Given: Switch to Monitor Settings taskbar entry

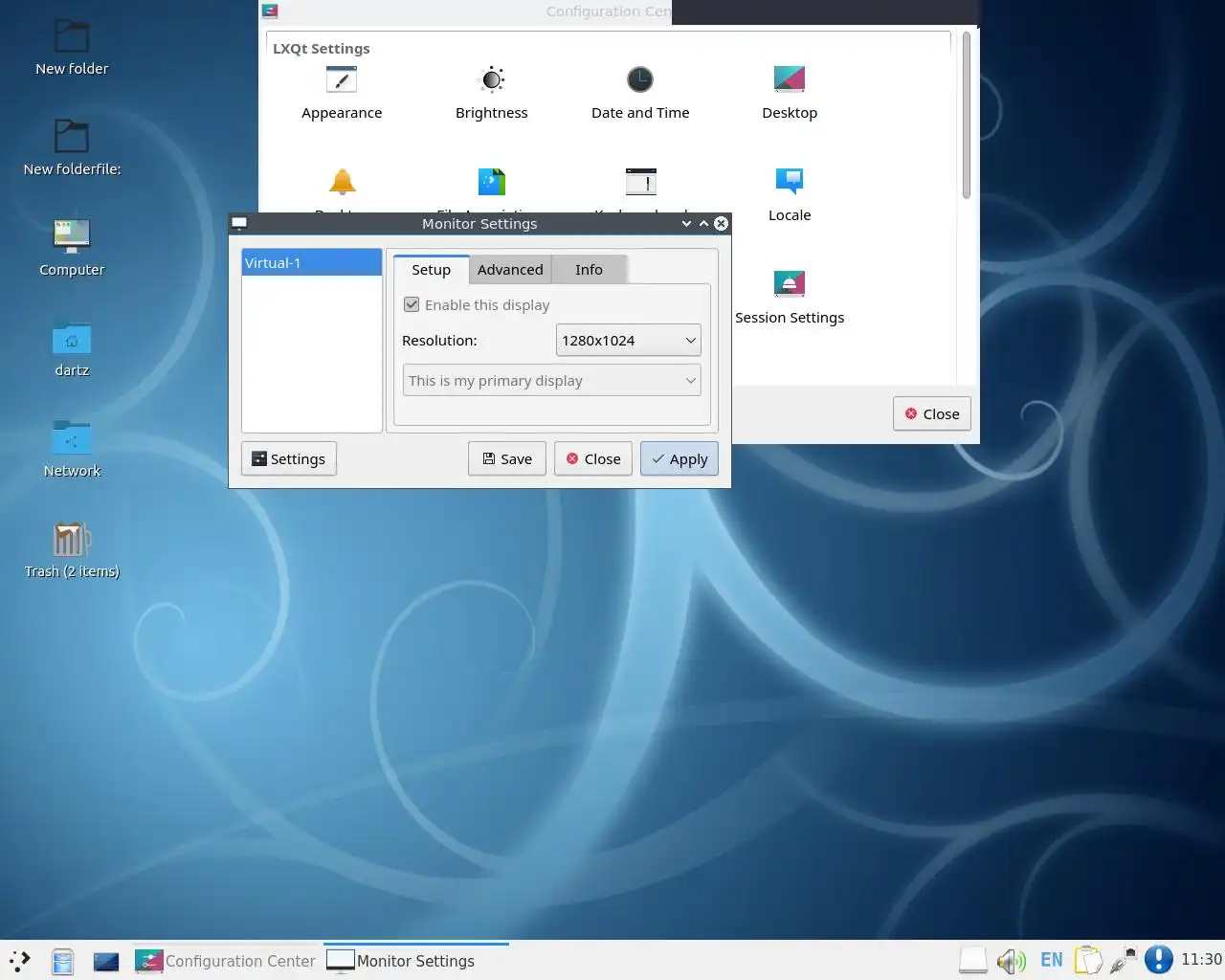Looking at the screenshot, I should click(x=416, y=961).
